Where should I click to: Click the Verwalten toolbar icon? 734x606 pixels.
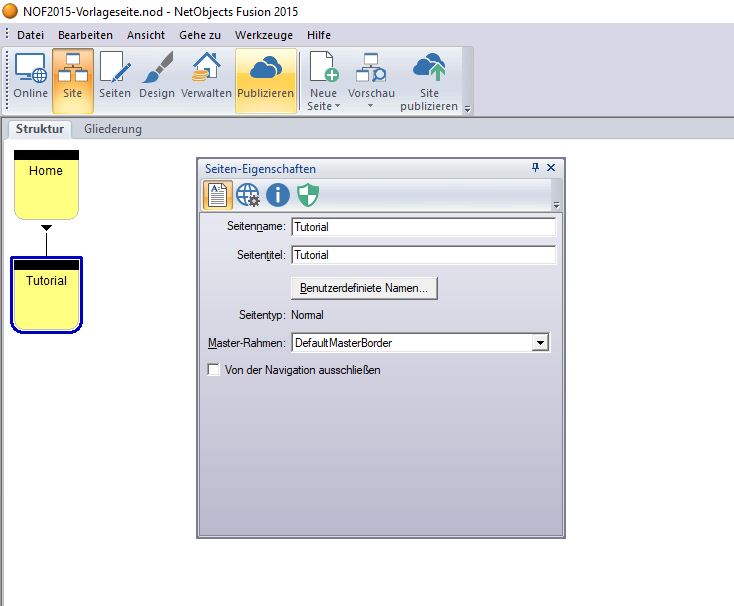click(x=206, y=78)
